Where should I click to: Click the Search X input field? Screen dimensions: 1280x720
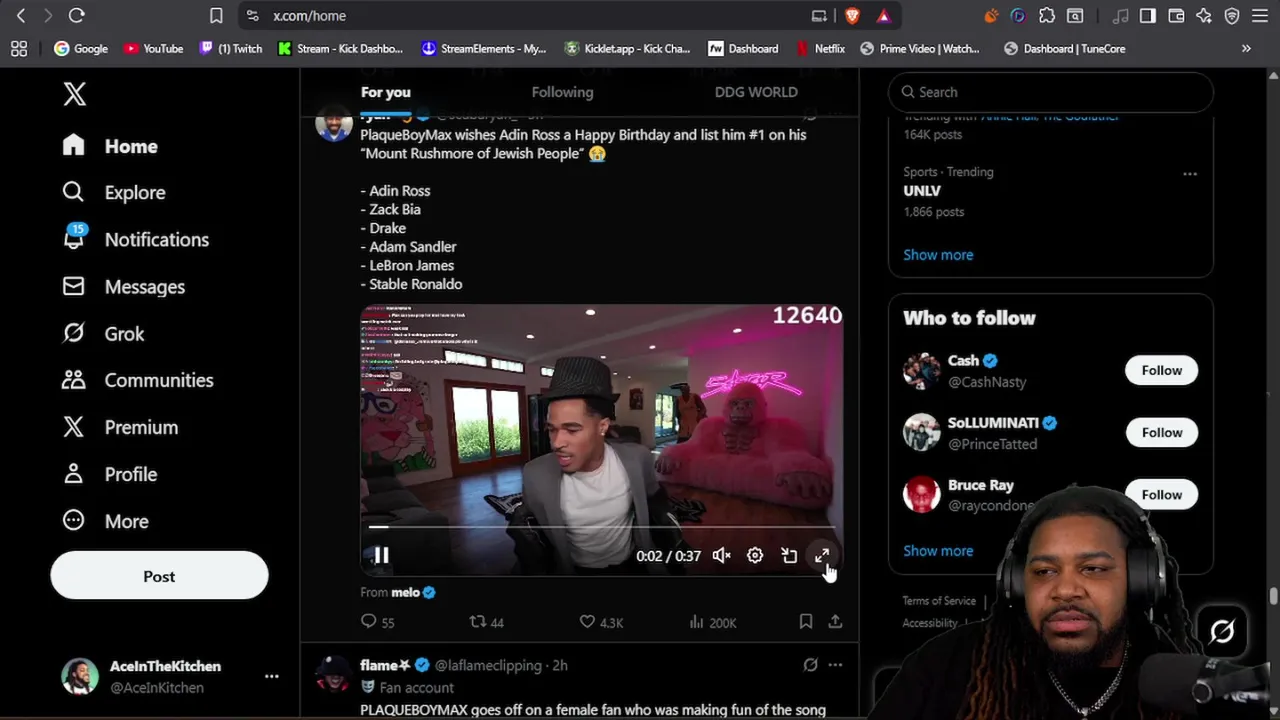click(1050, 92)
